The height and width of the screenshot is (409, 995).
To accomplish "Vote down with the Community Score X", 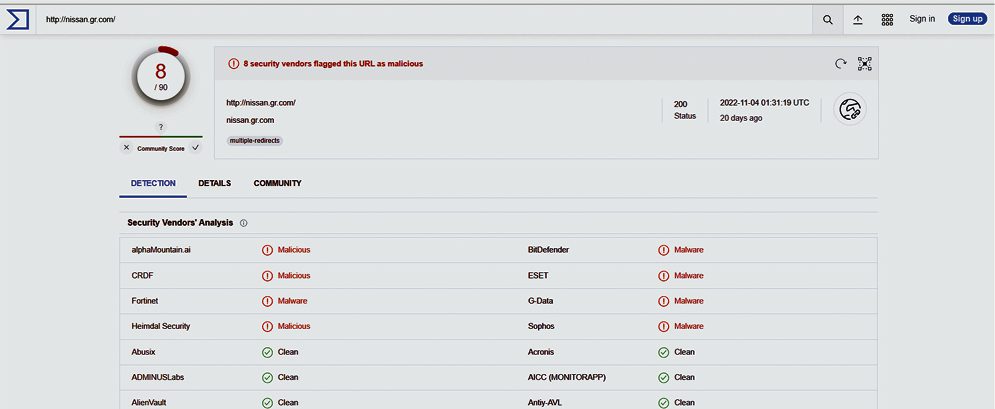I will coord(126,147).
